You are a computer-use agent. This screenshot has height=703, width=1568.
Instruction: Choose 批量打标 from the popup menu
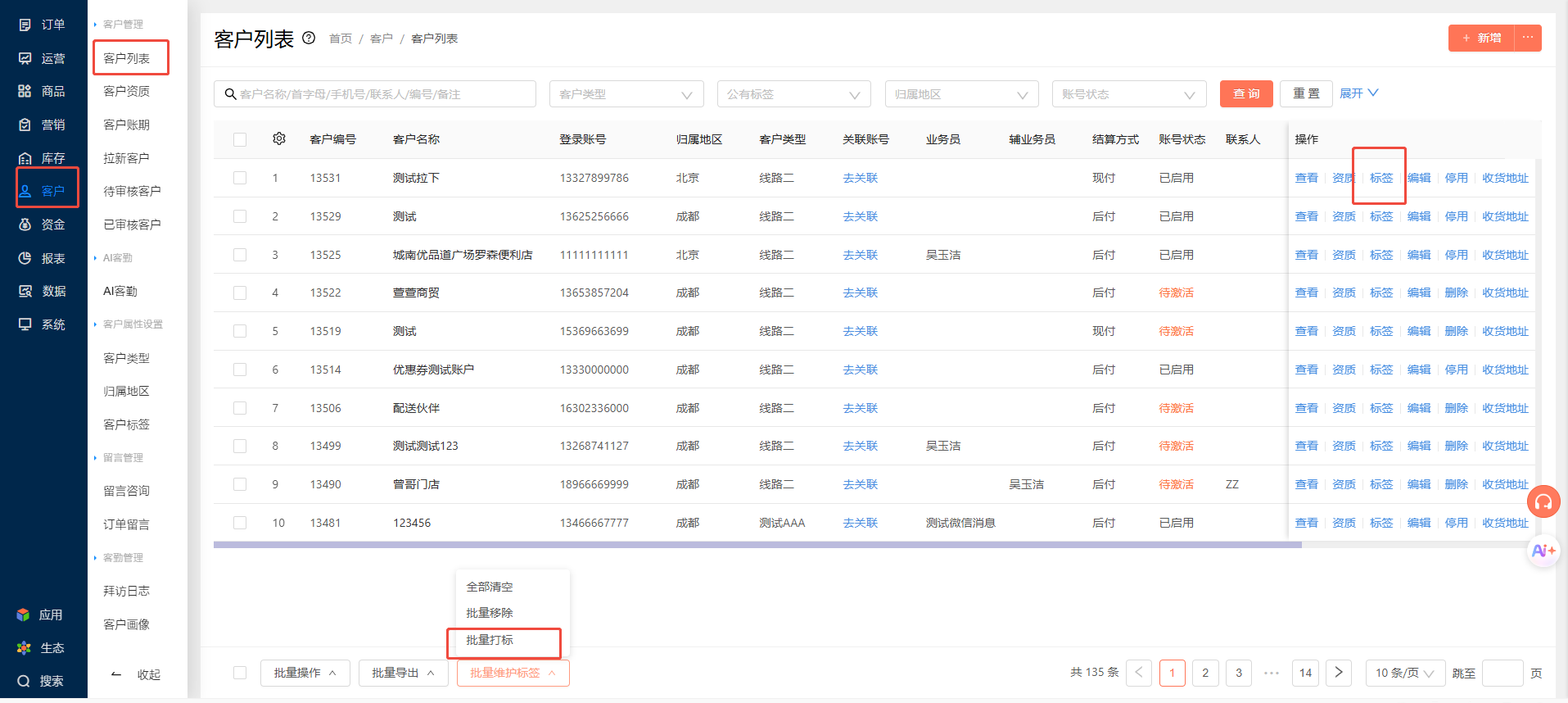coord(490,640)
